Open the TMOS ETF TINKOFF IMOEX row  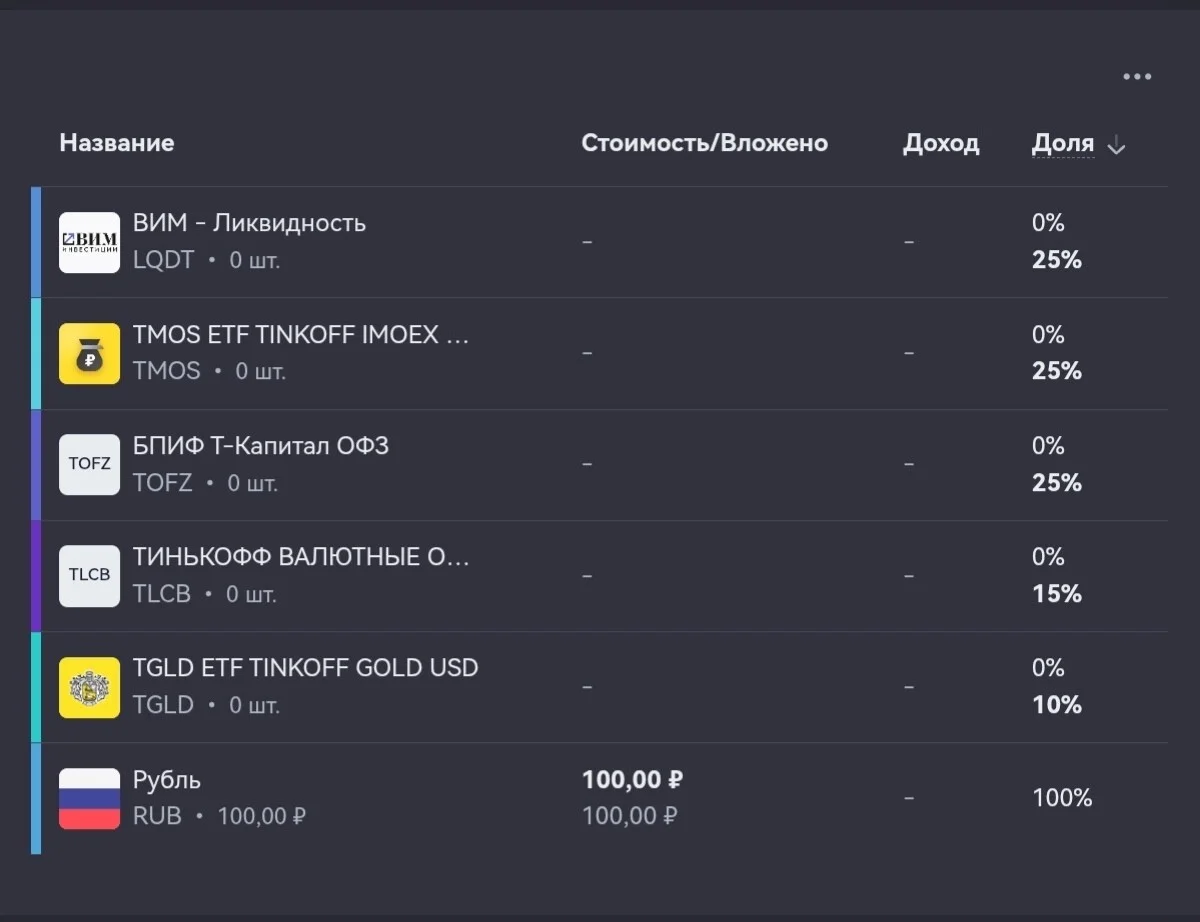pos(599,353)
